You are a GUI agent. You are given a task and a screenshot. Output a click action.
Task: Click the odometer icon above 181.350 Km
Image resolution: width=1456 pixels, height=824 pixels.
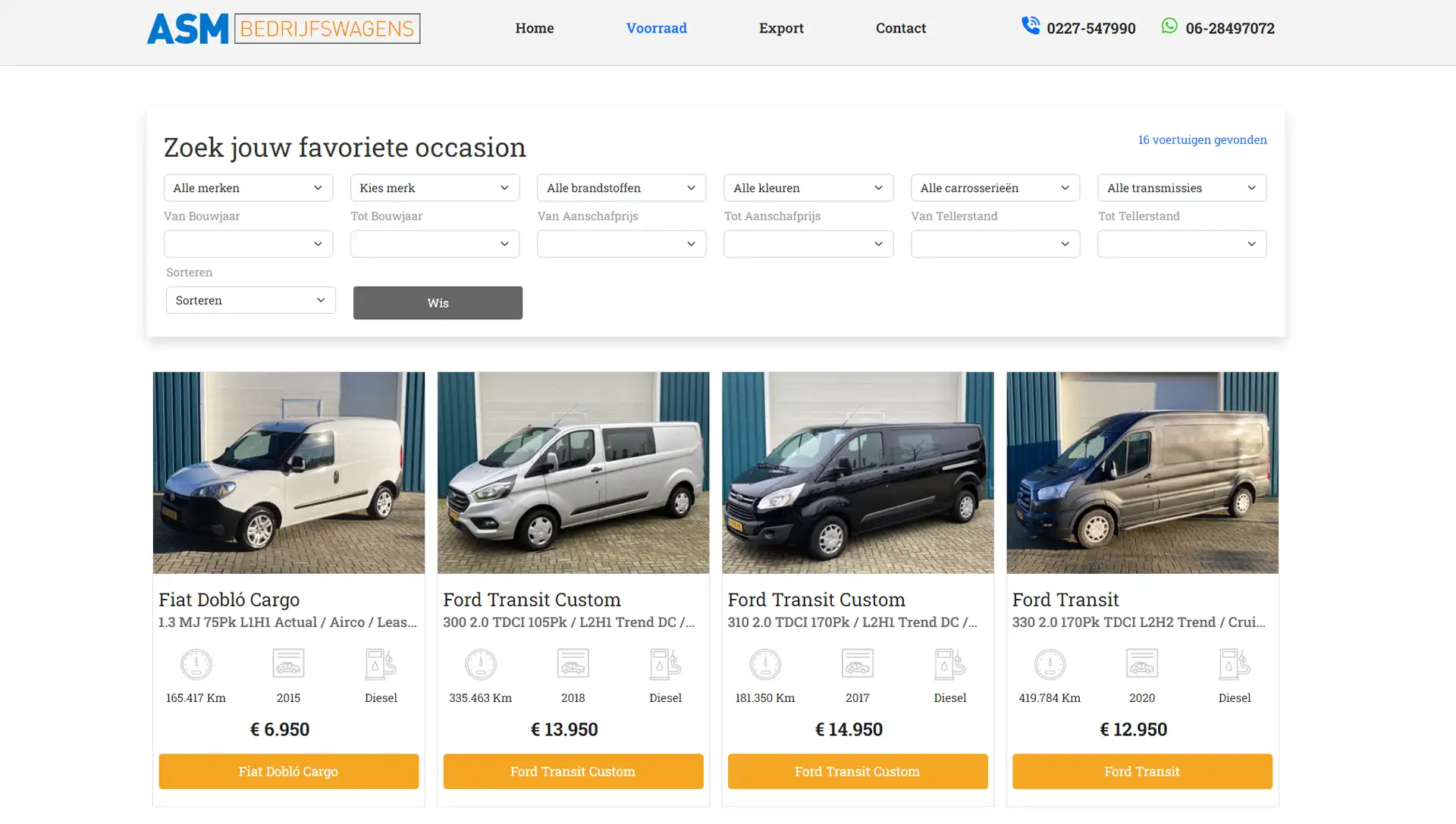pos(764,664)
